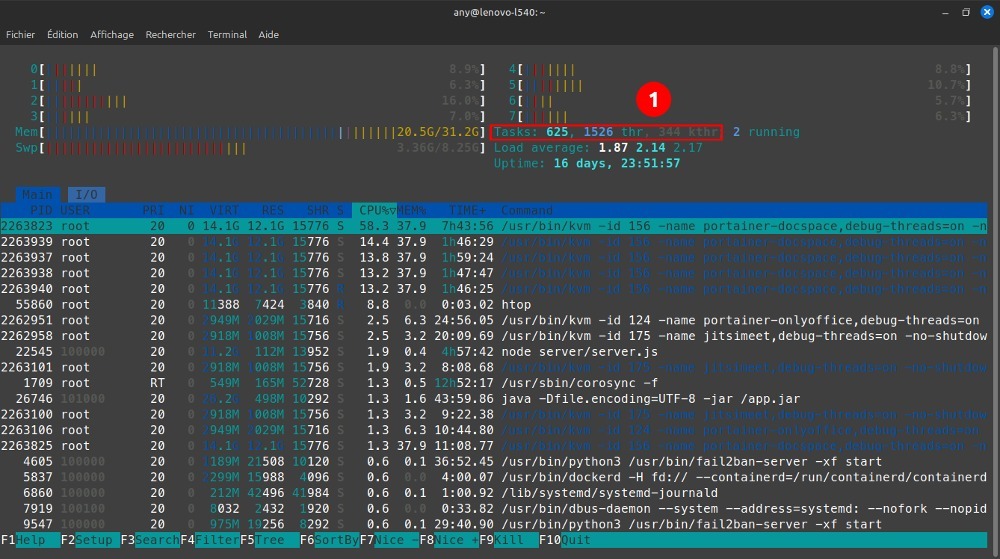Viewport: 1000px width, 559px height.
Task: Minimize the terminal window
Action: 945,12
